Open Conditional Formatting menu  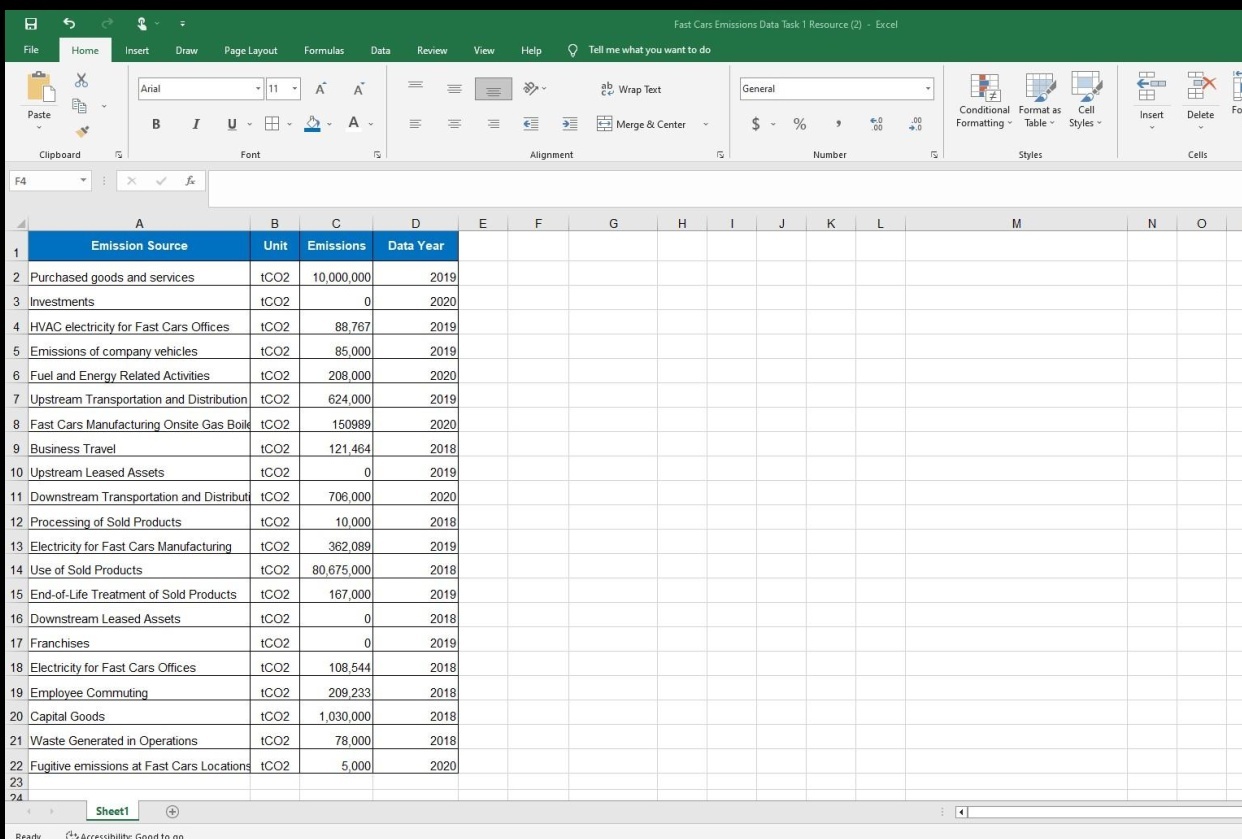tap(984, 100)
